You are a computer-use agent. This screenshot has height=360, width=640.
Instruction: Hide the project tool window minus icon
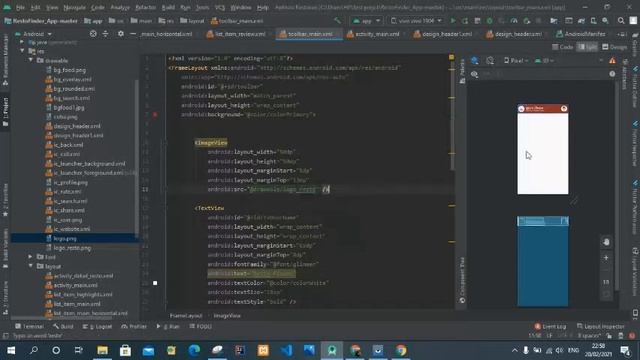point(133,34)
